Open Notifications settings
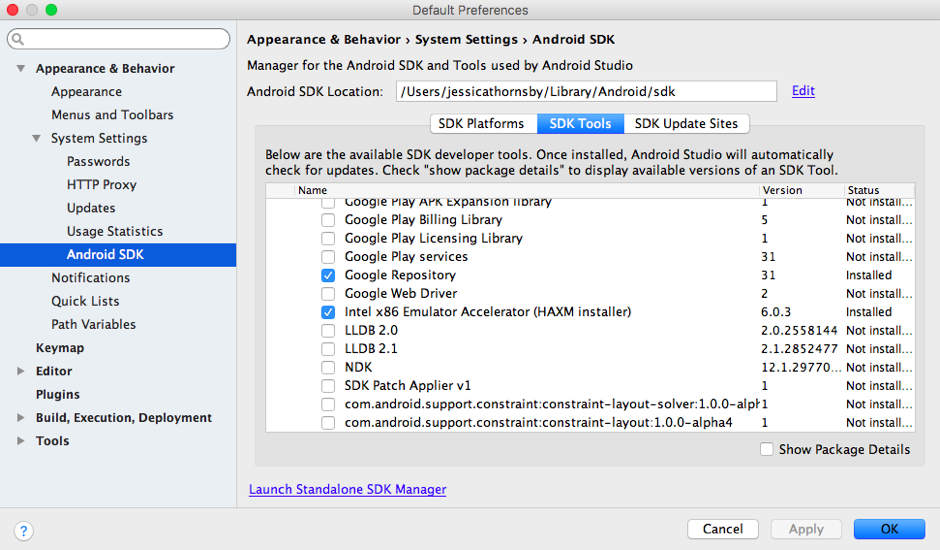The height and width of the screenshot is (550, 940). click(x=91, y=278)
